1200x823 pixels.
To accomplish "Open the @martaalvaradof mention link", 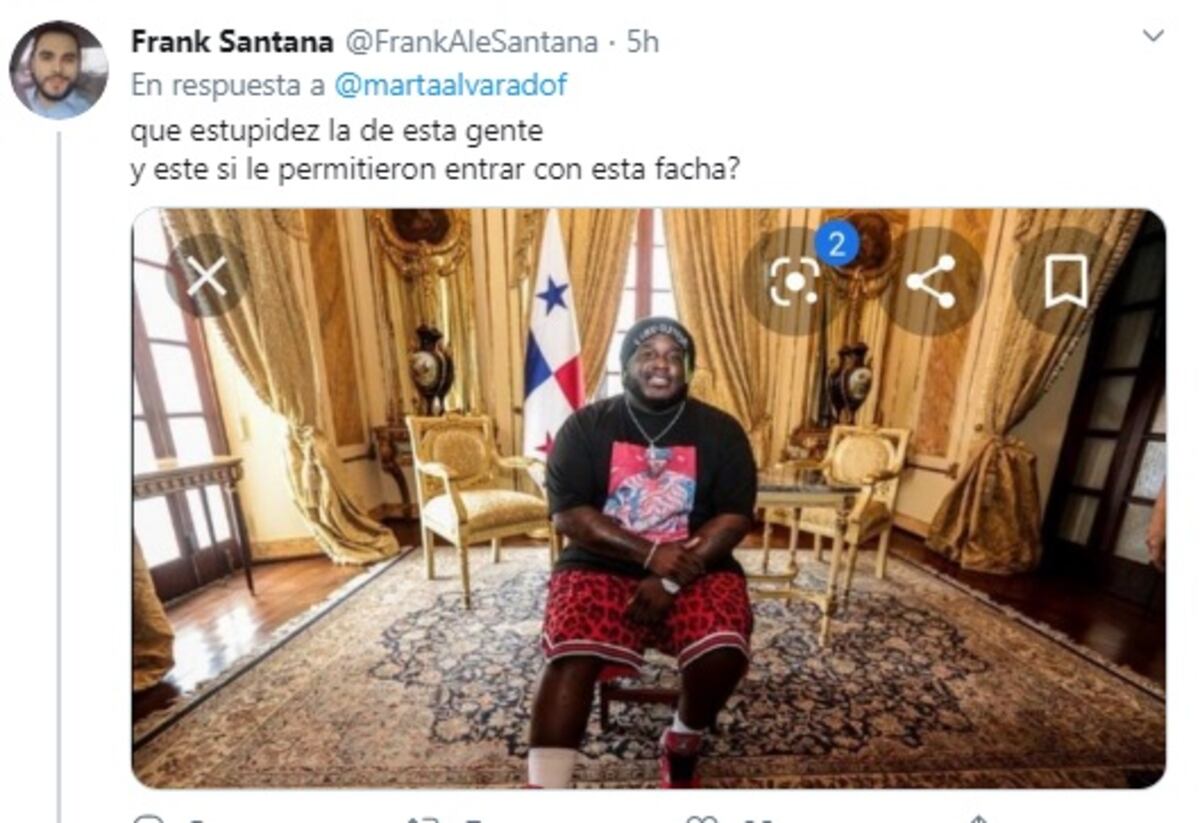I will (450, 86).
